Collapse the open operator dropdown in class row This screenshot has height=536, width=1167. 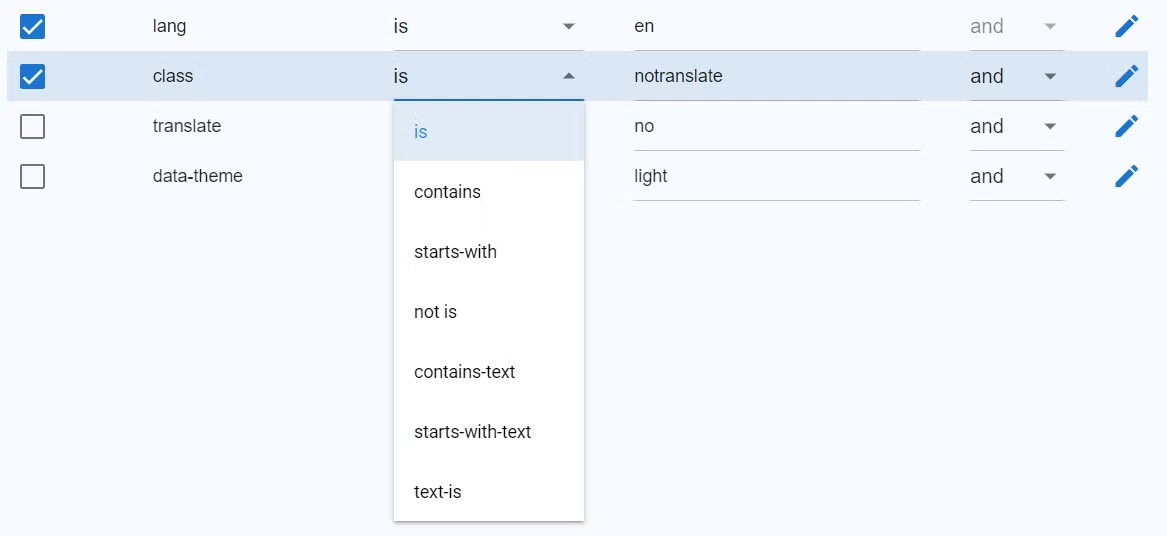point(488,76)
